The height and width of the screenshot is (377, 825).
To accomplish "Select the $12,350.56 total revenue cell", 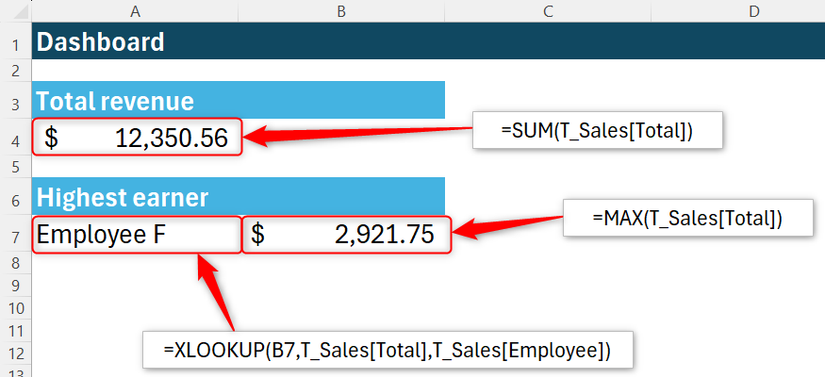I will [x=137, y=137].
